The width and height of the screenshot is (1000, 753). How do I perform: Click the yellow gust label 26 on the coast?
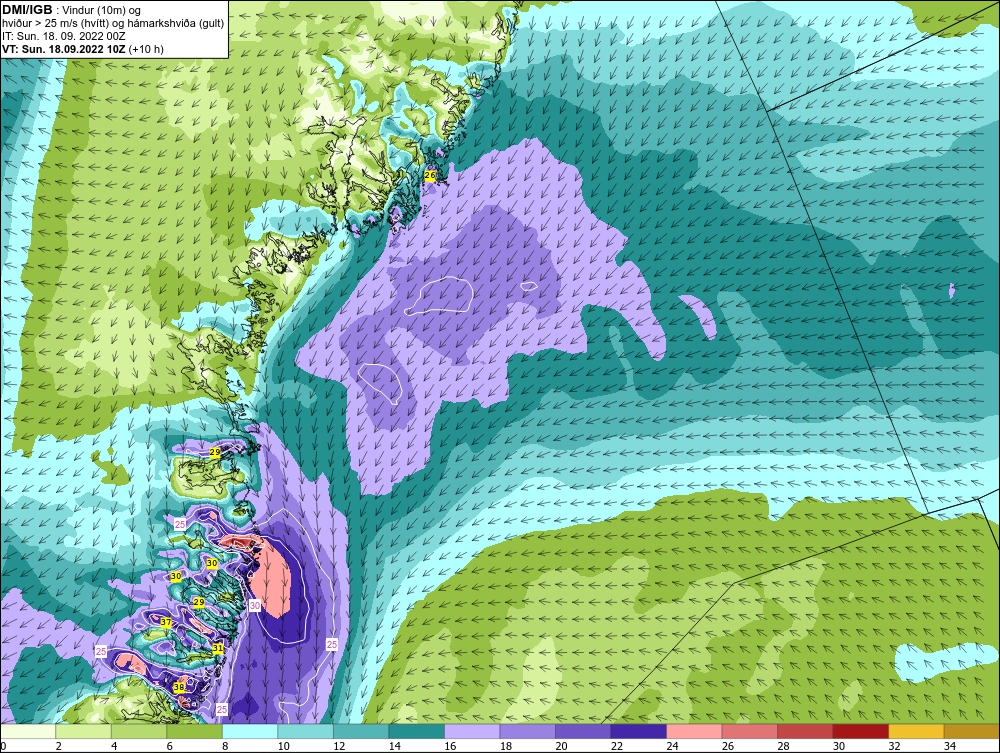(430, 175)
